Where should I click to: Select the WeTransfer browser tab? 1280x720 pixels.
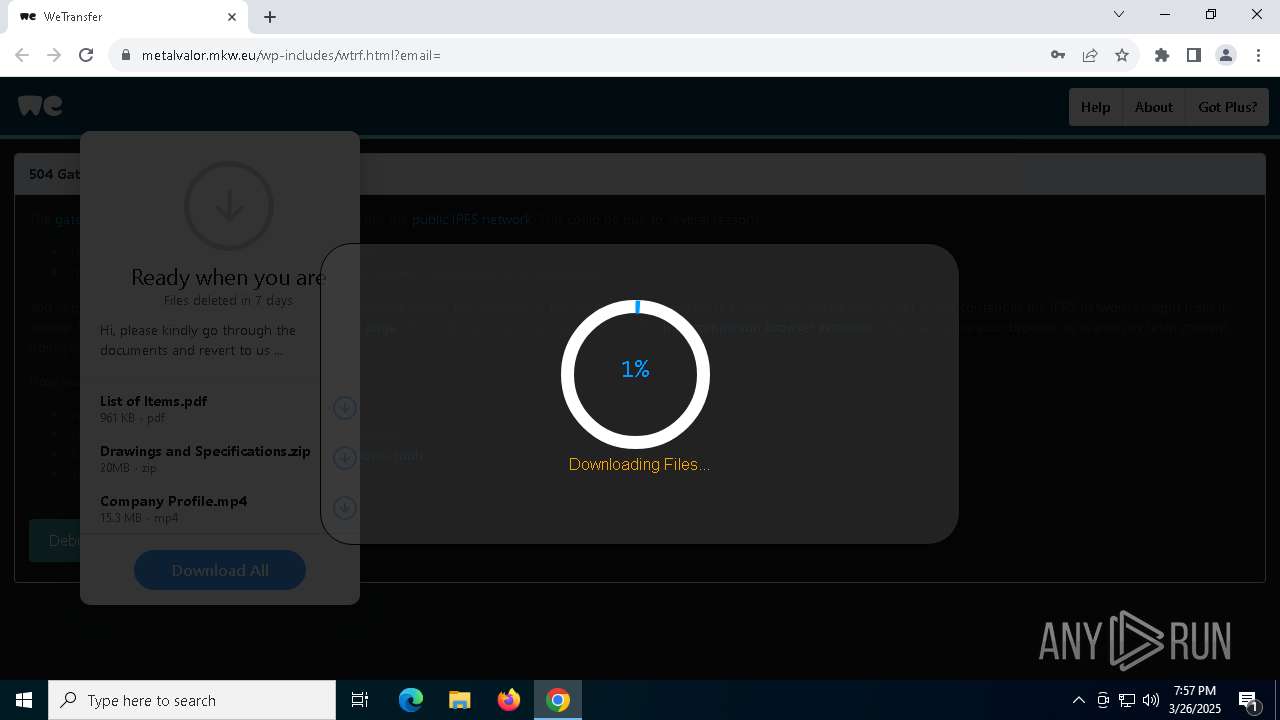(x=127, y=17)
